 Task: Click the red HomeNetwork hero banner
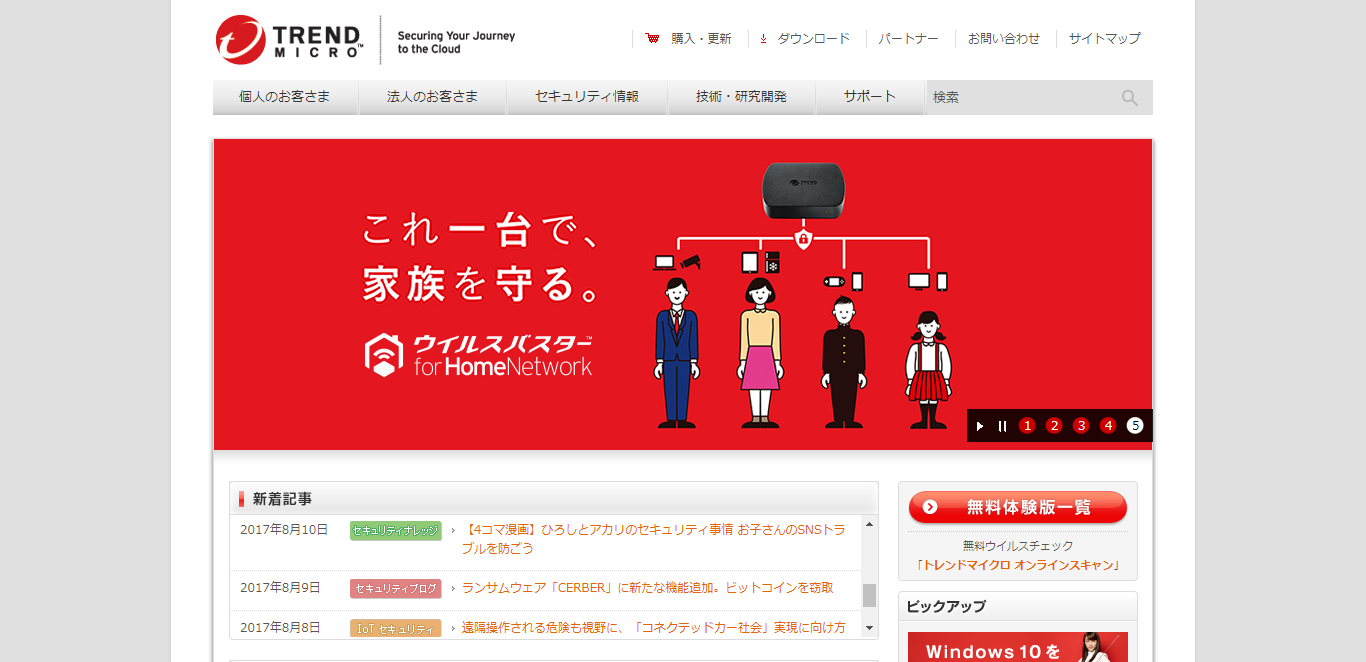coord(683,294)
